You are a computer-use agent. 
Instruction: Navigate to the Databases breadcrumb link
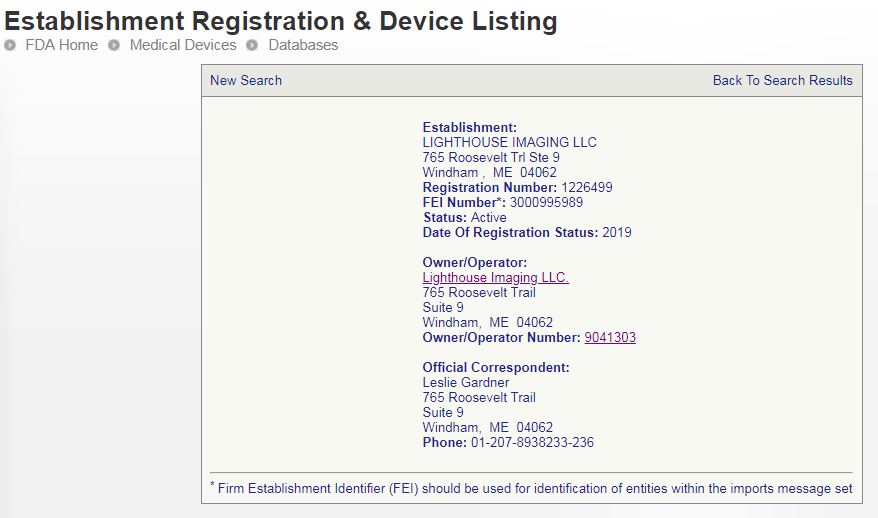click(303, 45)
